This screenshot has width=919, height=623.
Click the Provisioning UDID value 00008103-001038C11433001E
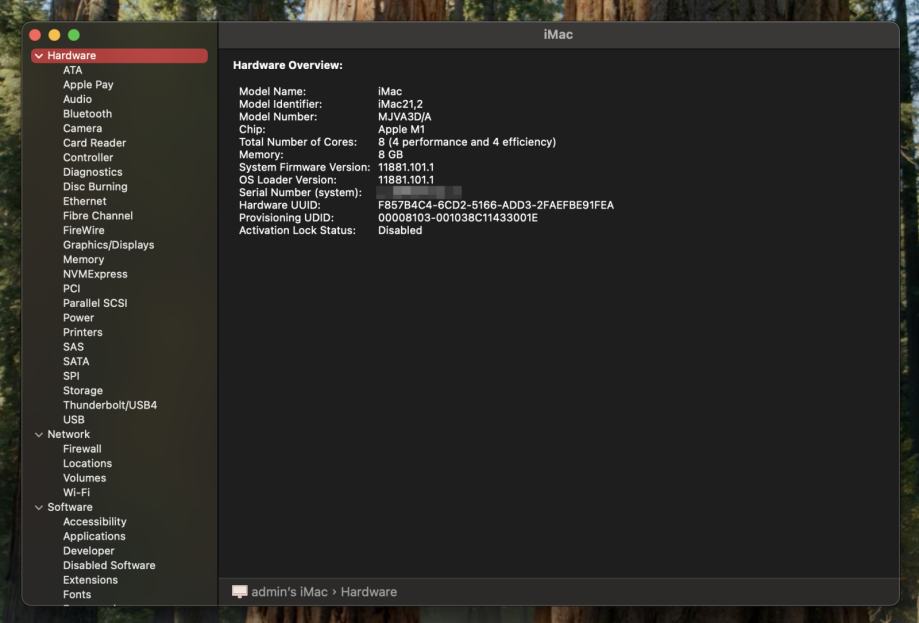(x=458, y=218)
